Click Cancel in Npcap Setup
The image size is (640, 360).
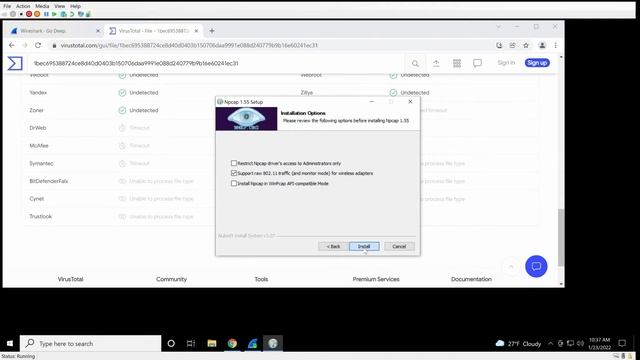[399, 246]
